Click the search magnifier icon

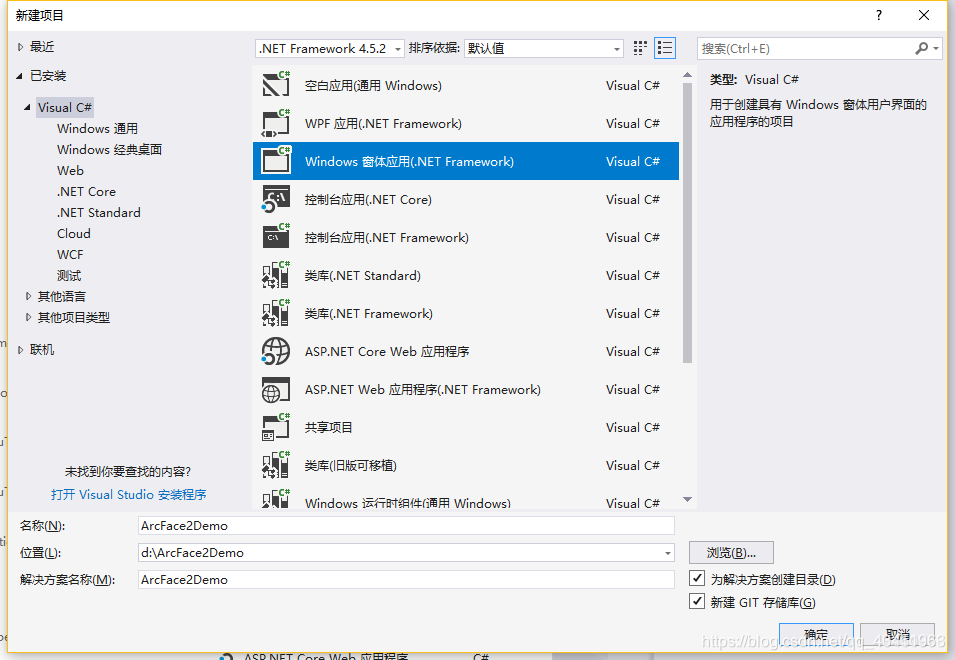922,48
